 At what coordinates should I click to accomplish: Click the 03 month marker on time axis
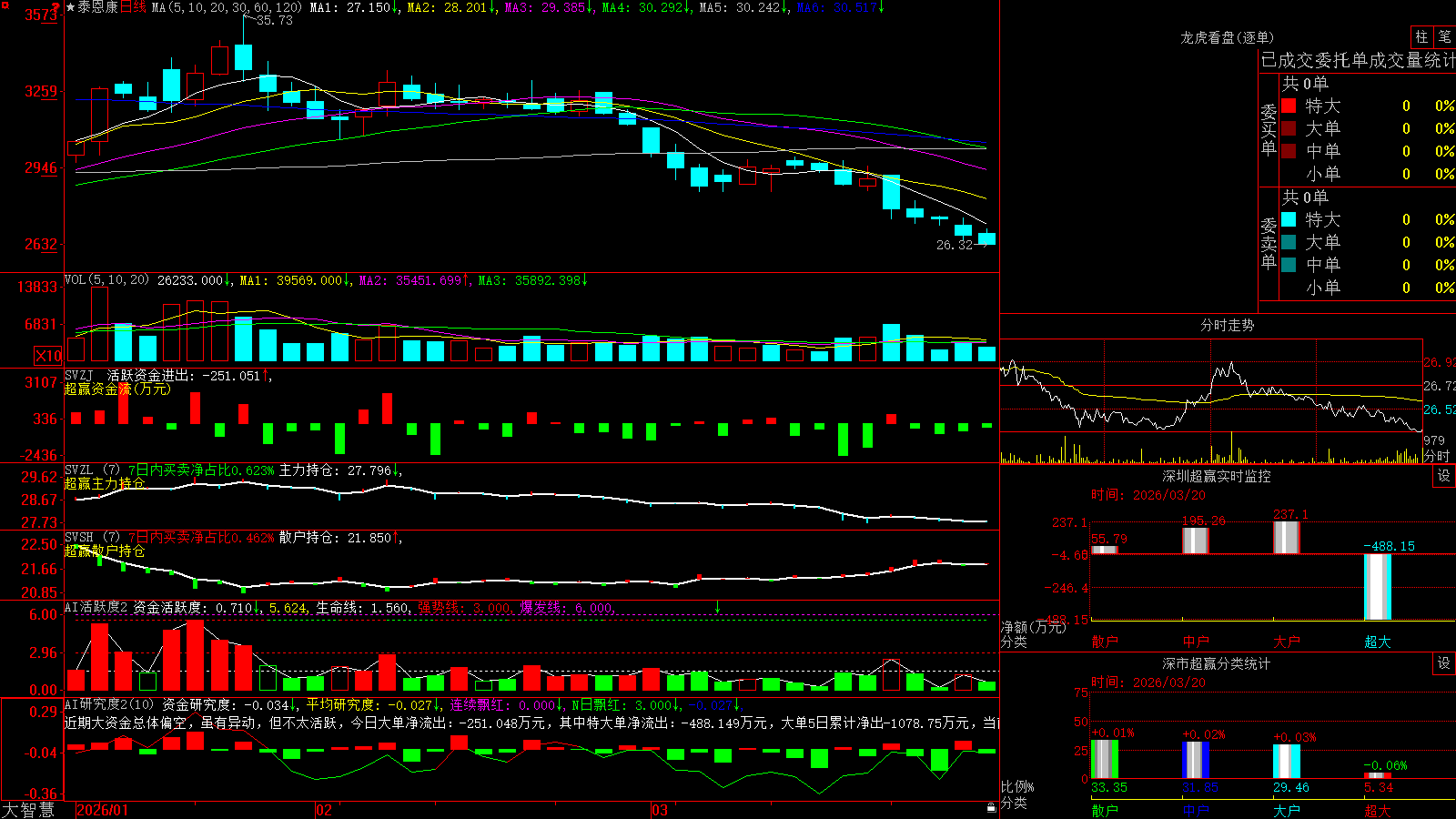point(660,810)
